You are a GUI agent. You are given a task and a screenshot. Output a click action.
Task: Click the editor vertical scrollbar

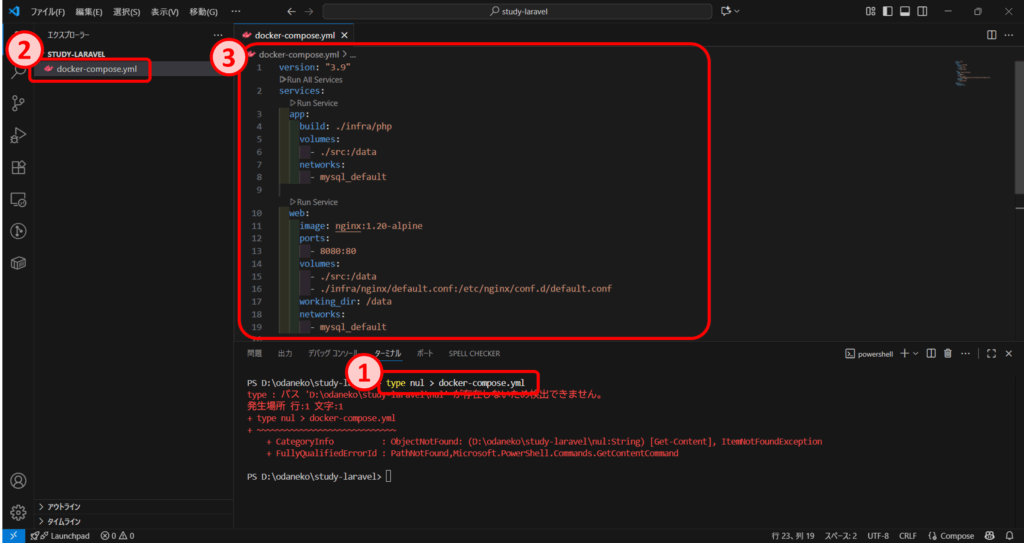[x=1019, y=150]
